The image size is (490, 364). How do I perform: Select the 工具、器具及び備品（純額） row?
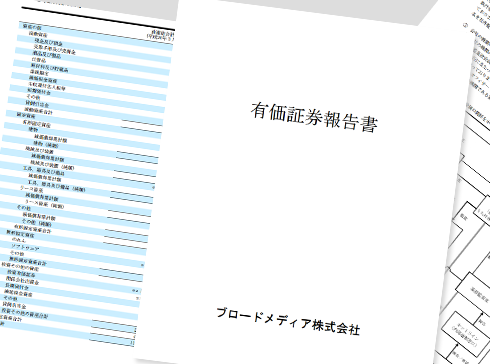pyautogui.click(x=56, y=186)
